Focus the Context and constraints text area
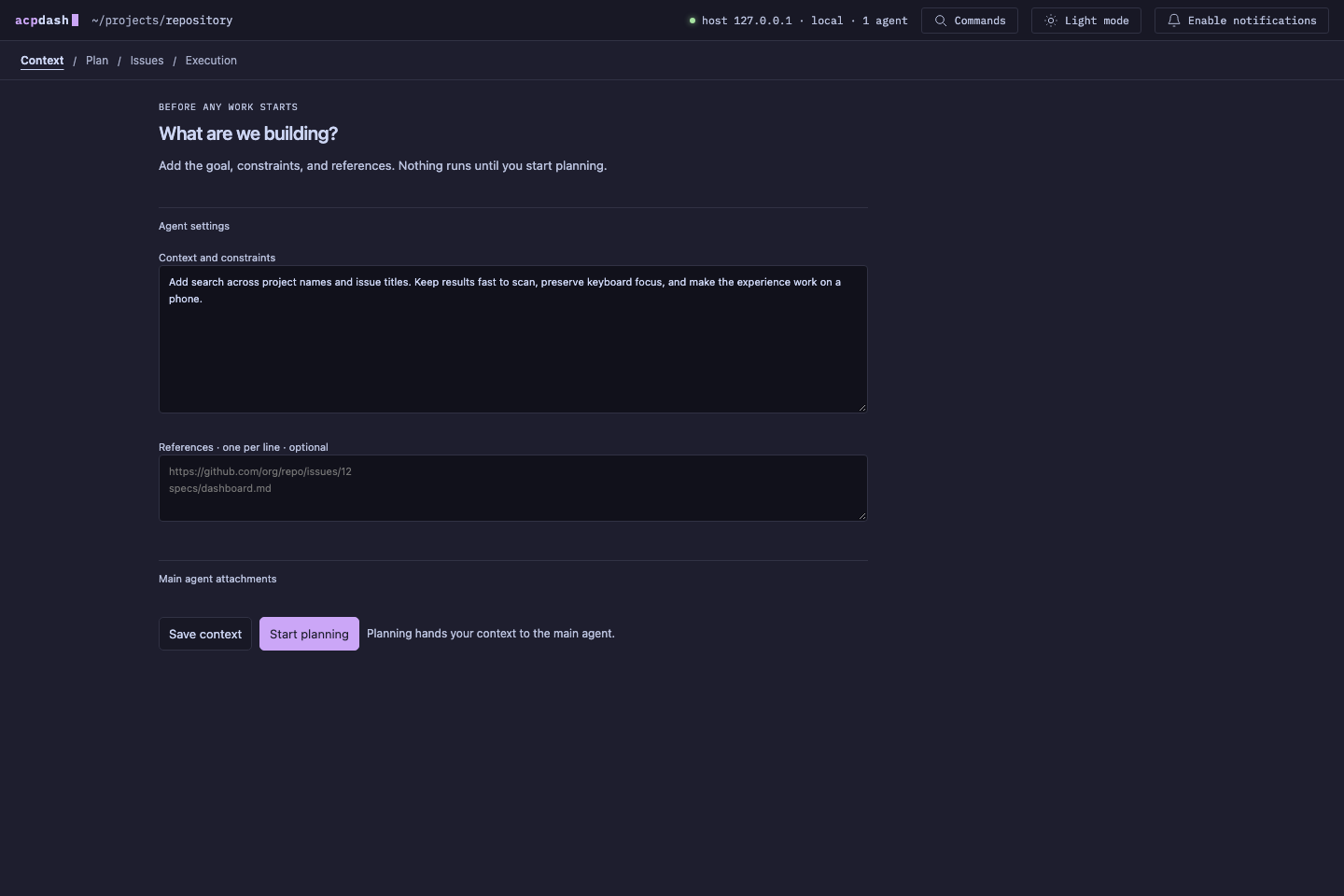The height and width of the screenshot is (896, 1344). point(513,340)
